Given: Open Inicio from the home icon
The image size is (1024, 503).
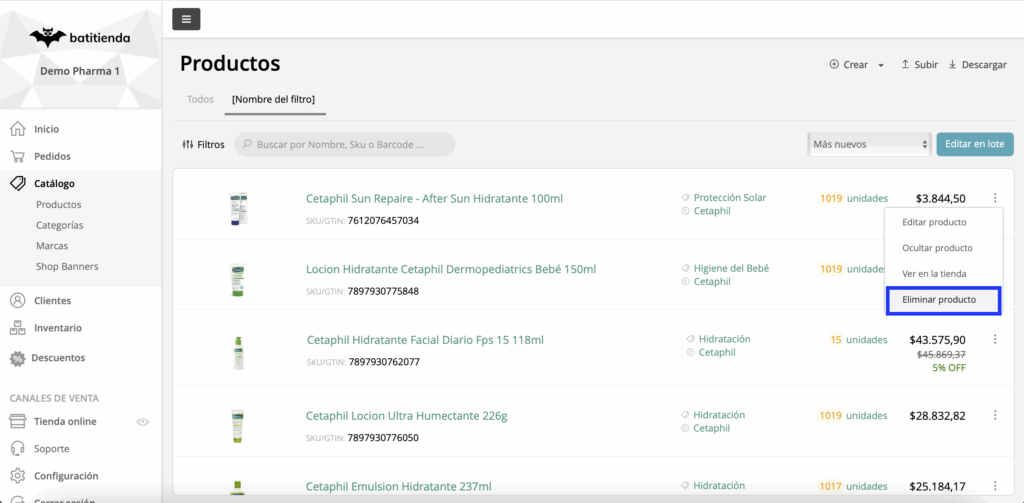Looking at the screenshot, I should coord(17,129).
